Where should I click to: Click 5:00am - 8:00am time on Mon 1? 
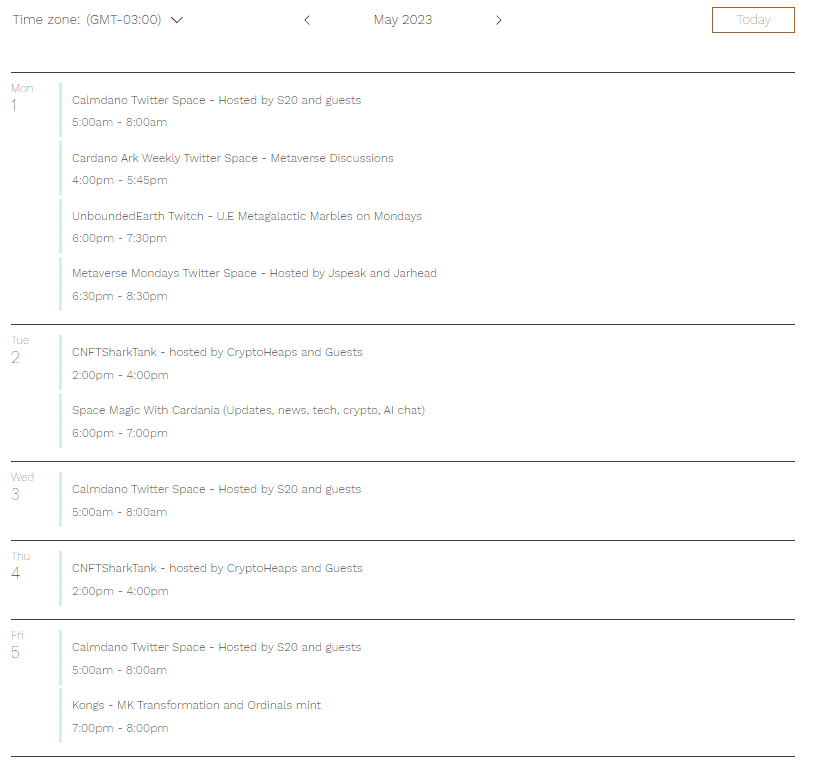coord(119,123)
